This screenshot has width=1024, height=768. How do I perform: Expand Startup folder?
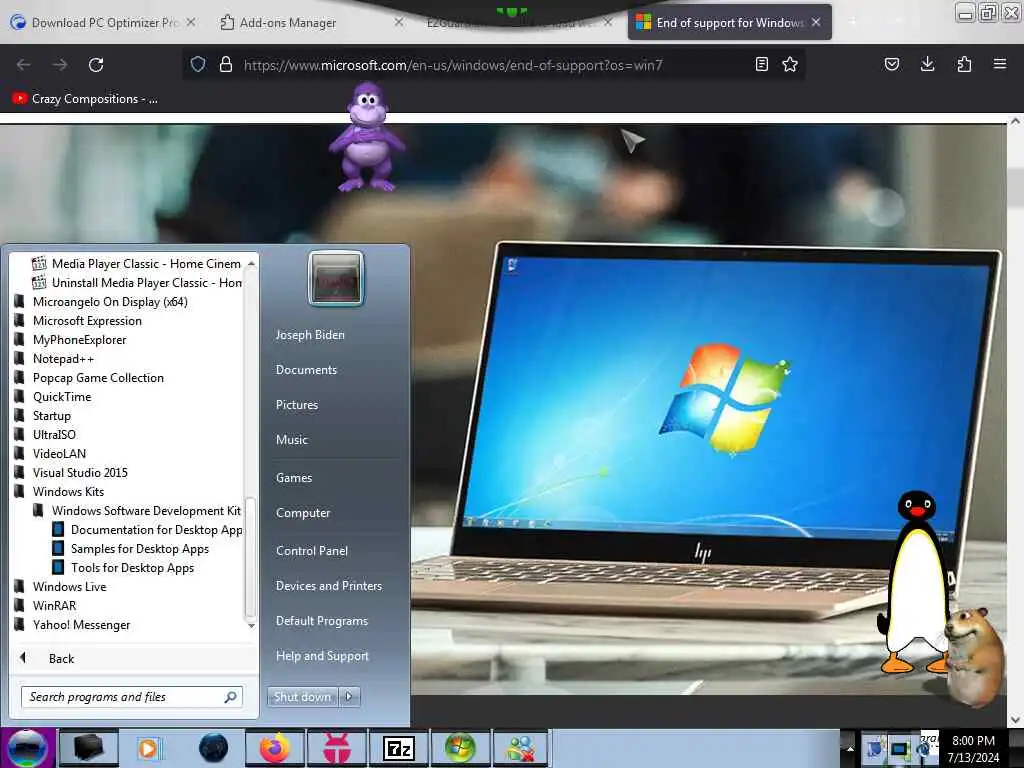coord(42,415)
